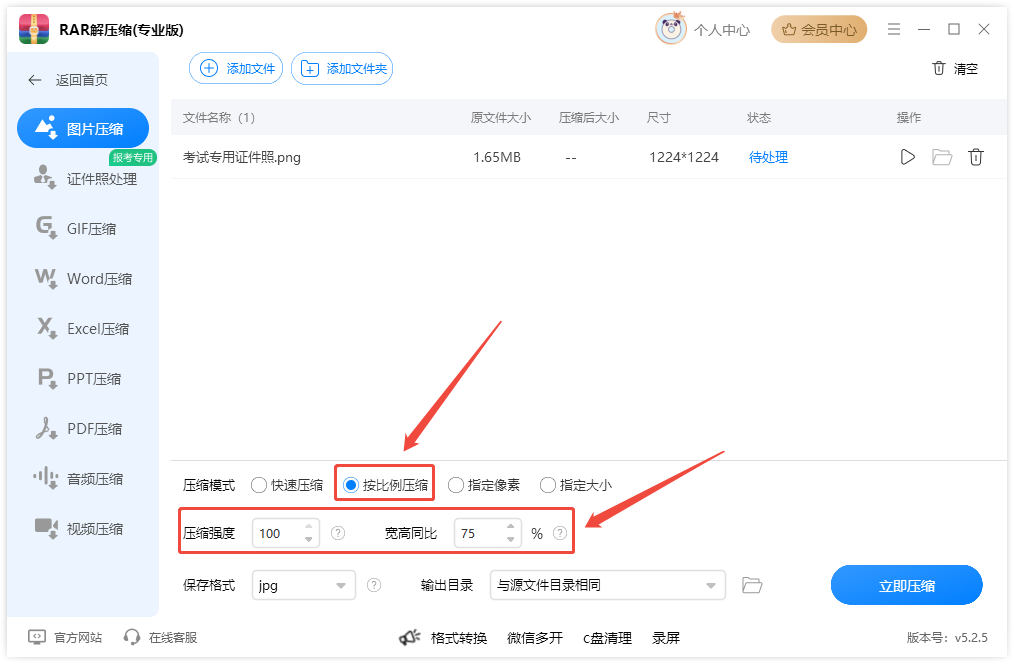1014x664 pixels.
Task: Select the 指定大小 radio button
Action: tap(547, 485)
